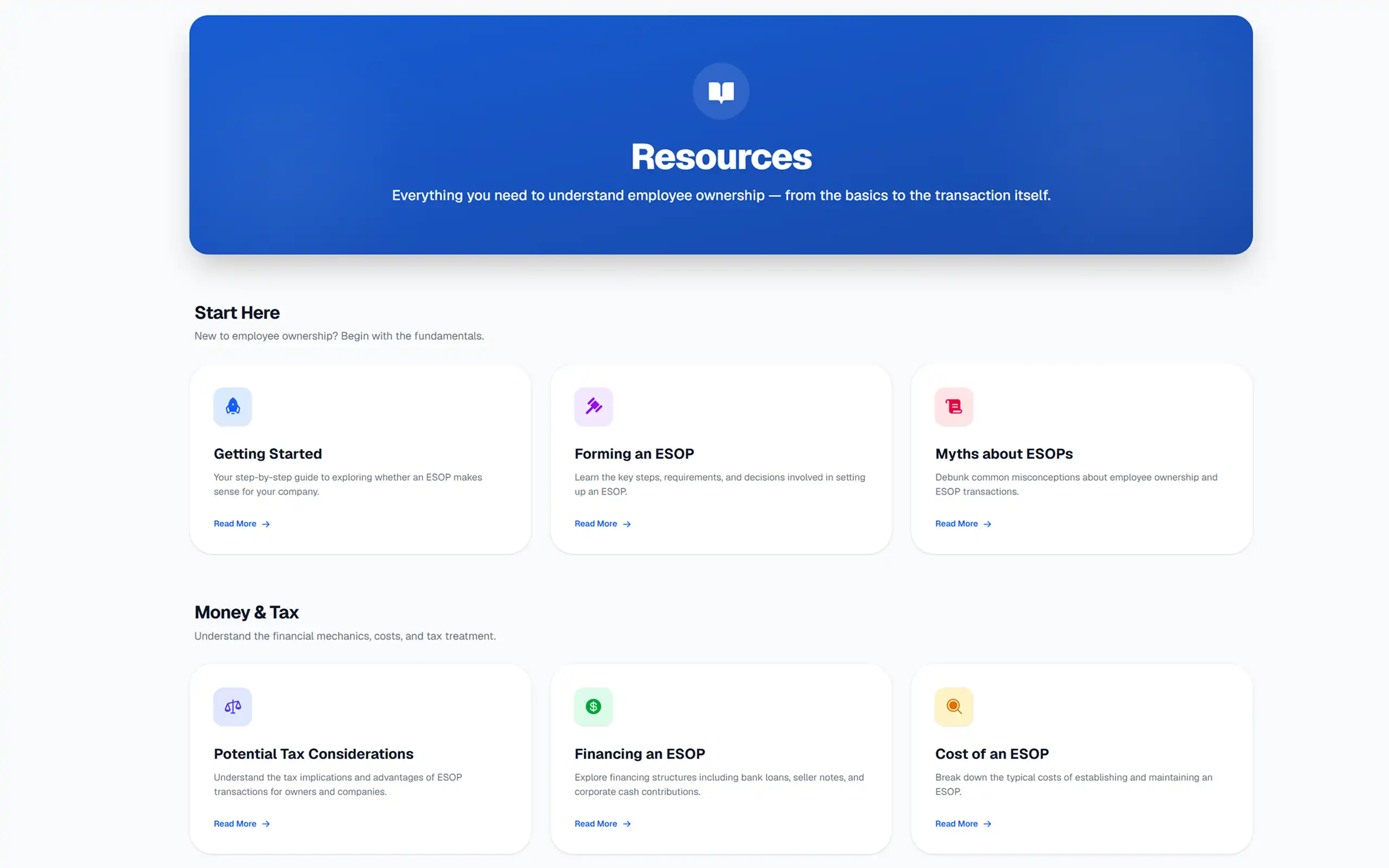Click the Start Here section heading
Viewport: 1389px width, 868px height.
[x=237, y=313]
